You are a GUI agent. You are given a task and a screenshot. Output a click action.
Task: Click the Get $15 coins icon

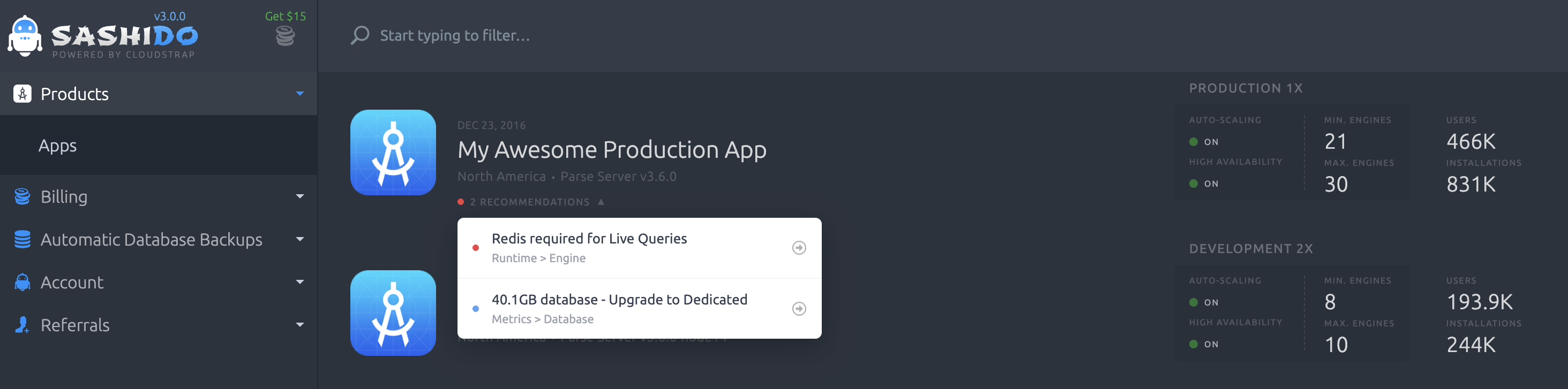click(x=285, y=36)
